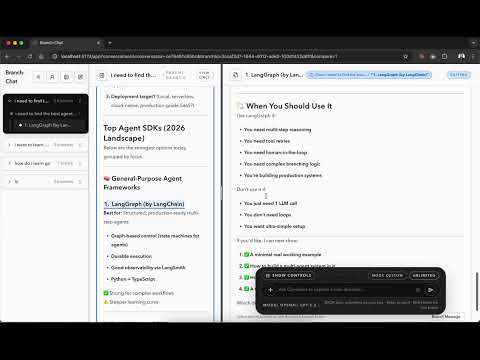Click the UNLIMITED pill in the composer
This screenshot has width=480, height=360.
[424, 276]
